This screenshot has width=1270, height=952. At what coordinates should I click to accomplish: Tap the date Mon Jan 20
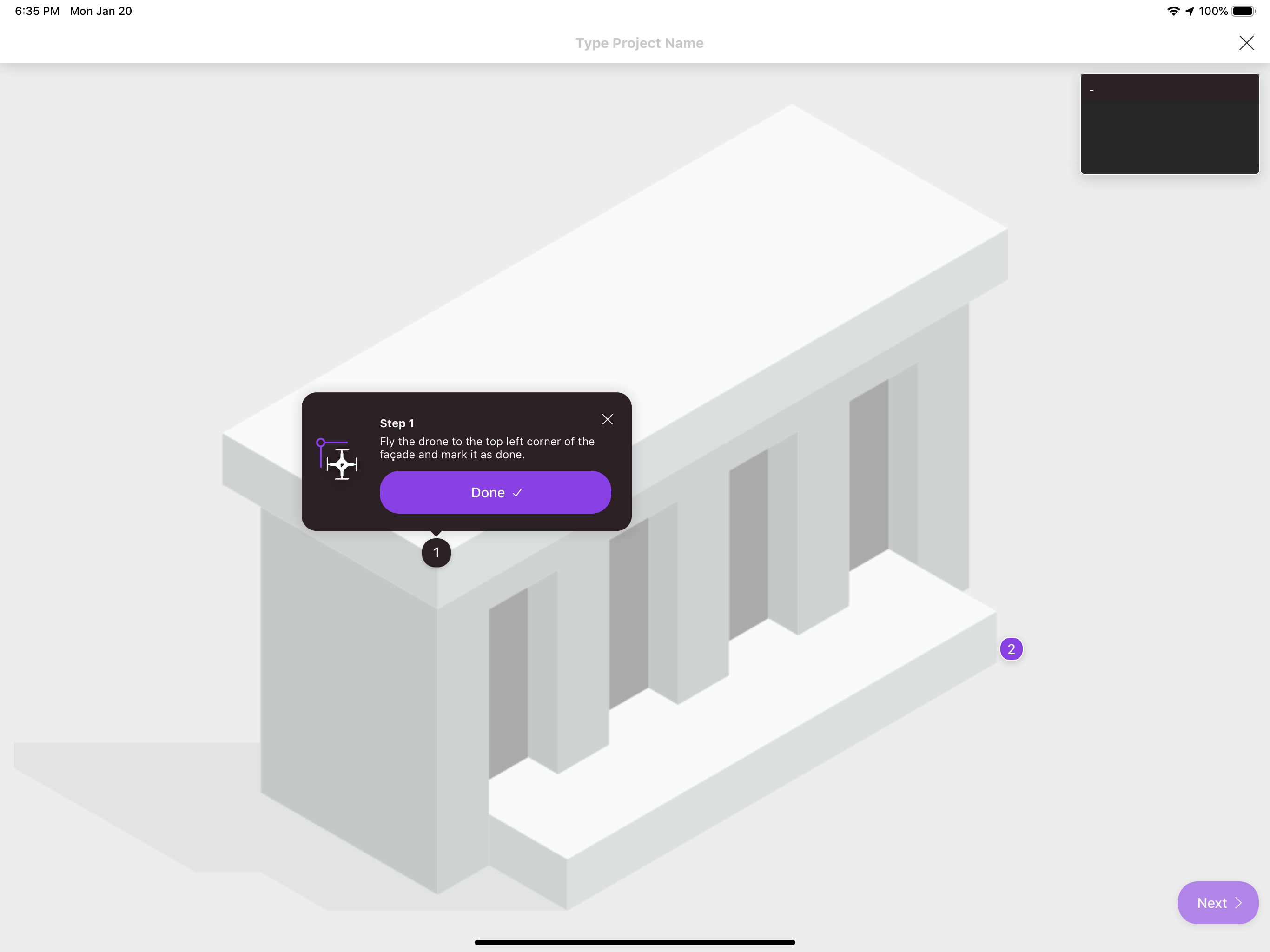pyautogui.click(x=100, y=10)
